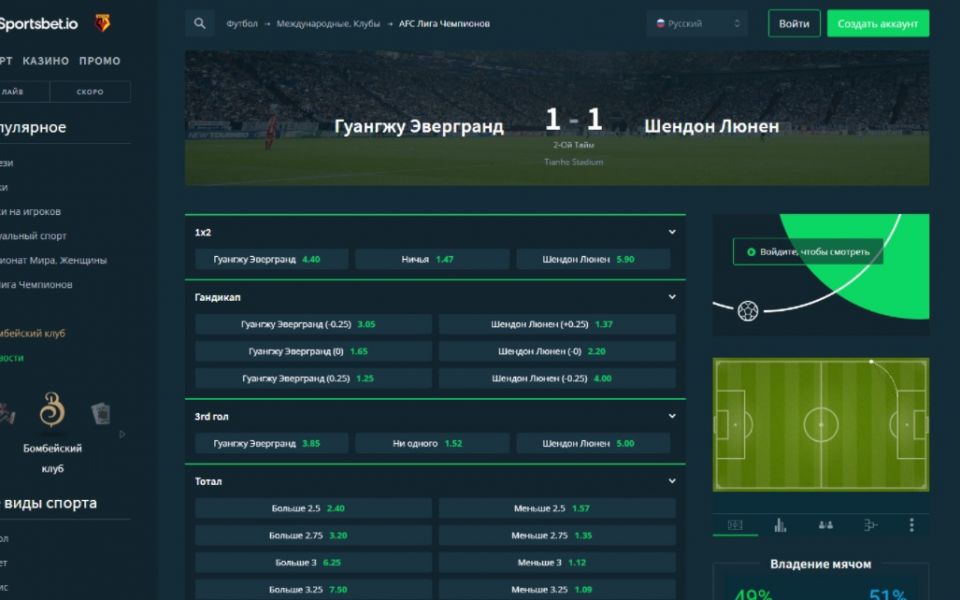960x600 pixels.
Task: Click the Watford crest icon beside the logo
Action: click(x=102, y=23)
